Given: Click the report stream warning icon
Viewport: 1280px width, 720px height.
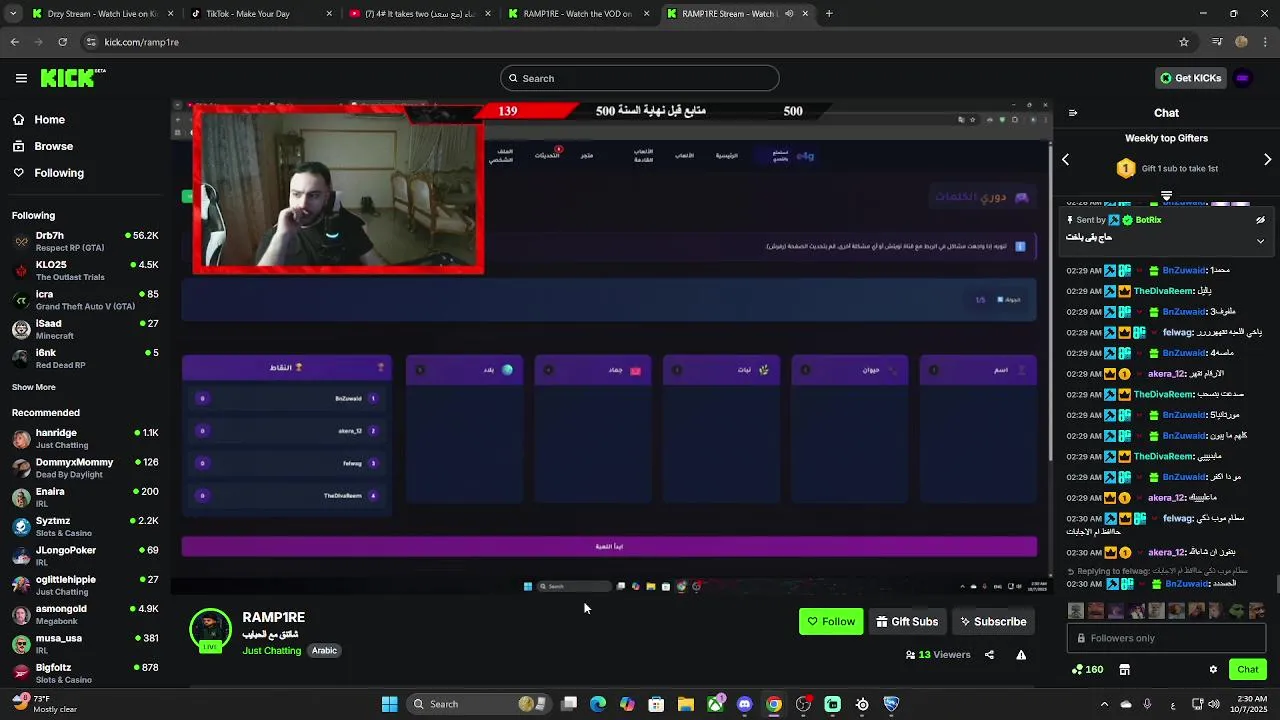Looking at the screenshot, I should (x=1021, y=655).
